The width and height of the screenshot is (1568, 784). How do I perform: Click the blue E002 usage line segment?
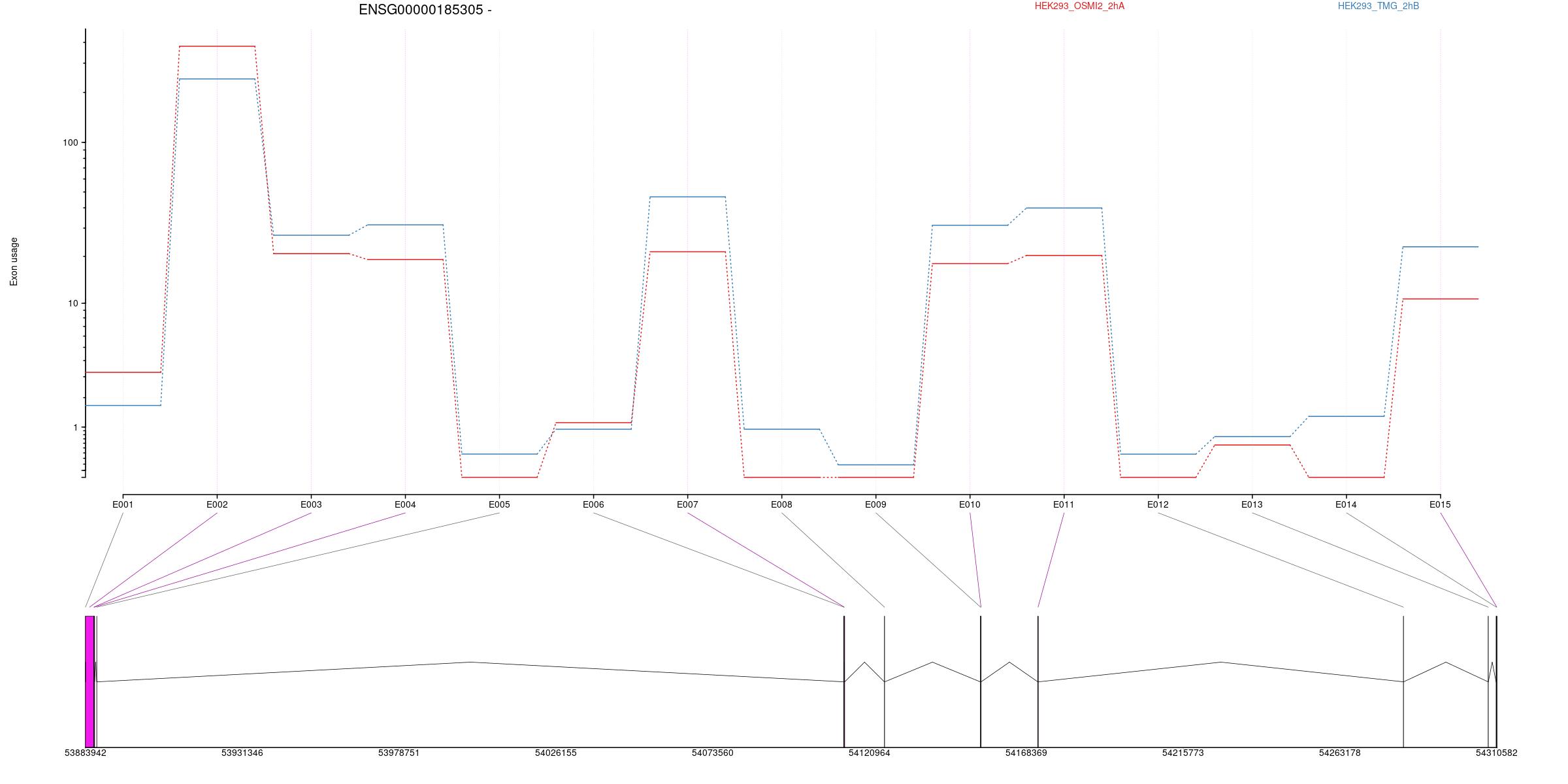(217, 79)
